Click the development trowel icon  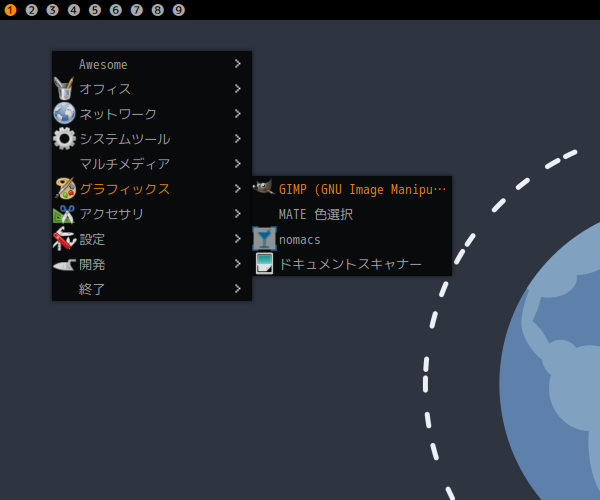64,265
